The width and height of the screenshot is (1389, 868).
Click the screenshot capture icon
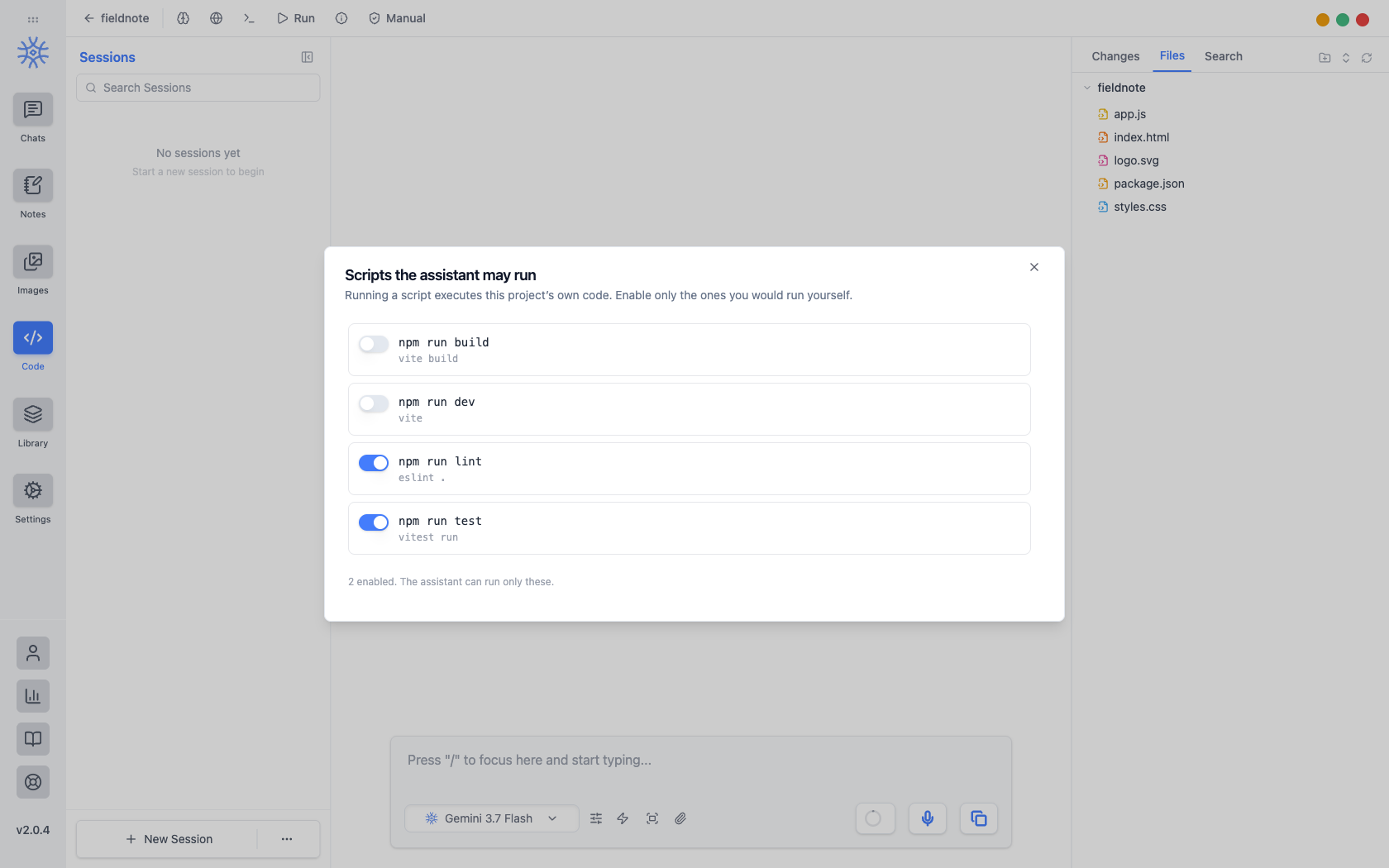tap(652, 818)
